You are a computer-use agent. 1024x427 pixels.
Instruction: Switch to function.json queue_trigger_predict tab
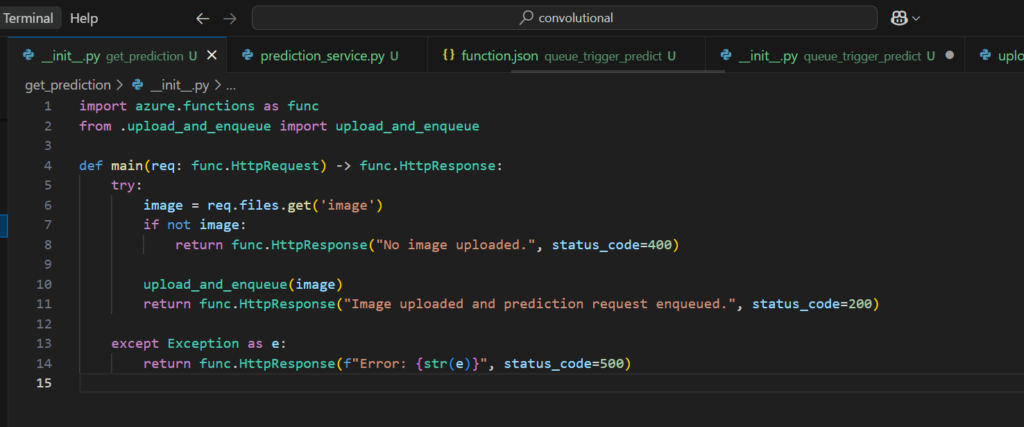(x=566, y=55)
